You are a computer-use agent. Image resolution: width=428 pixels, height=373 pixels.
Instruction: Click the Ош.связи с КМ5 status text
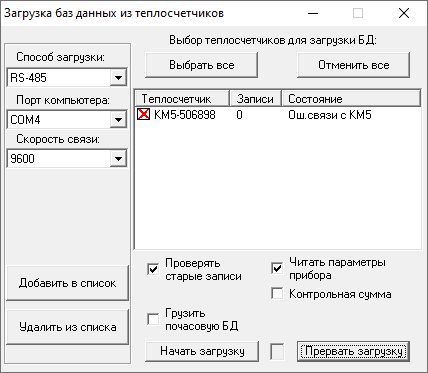pos(330,115)
